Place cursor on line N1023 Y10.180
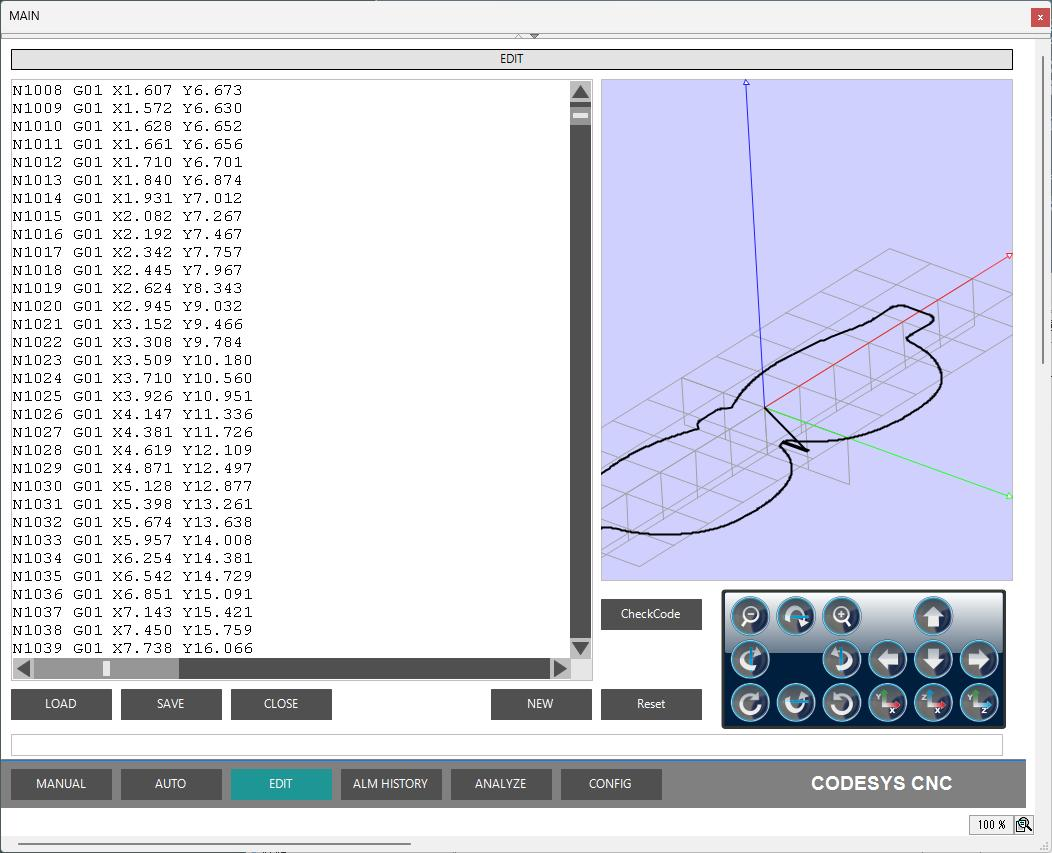Image resolution: width=1052 pixels, height=853 pixels. coord(132,360)
